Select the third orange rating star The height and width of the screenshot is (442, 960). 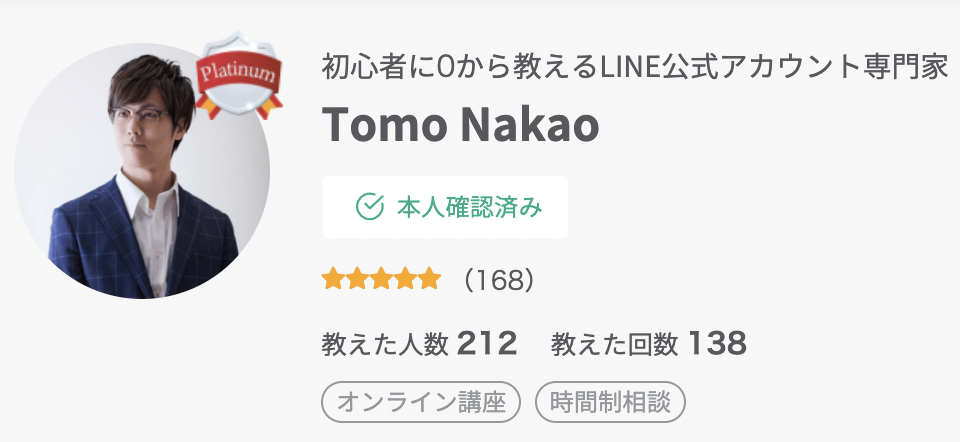point(381,278)
